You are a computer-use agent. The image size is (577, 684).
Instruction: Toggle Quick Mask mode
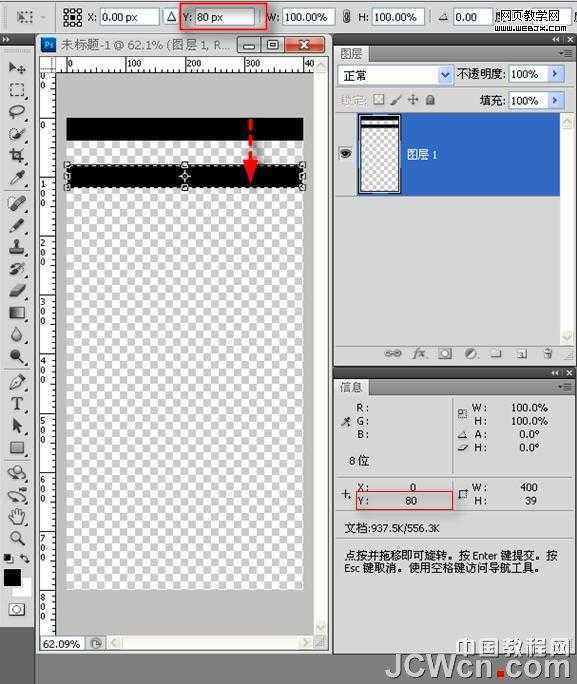[17, 609]
